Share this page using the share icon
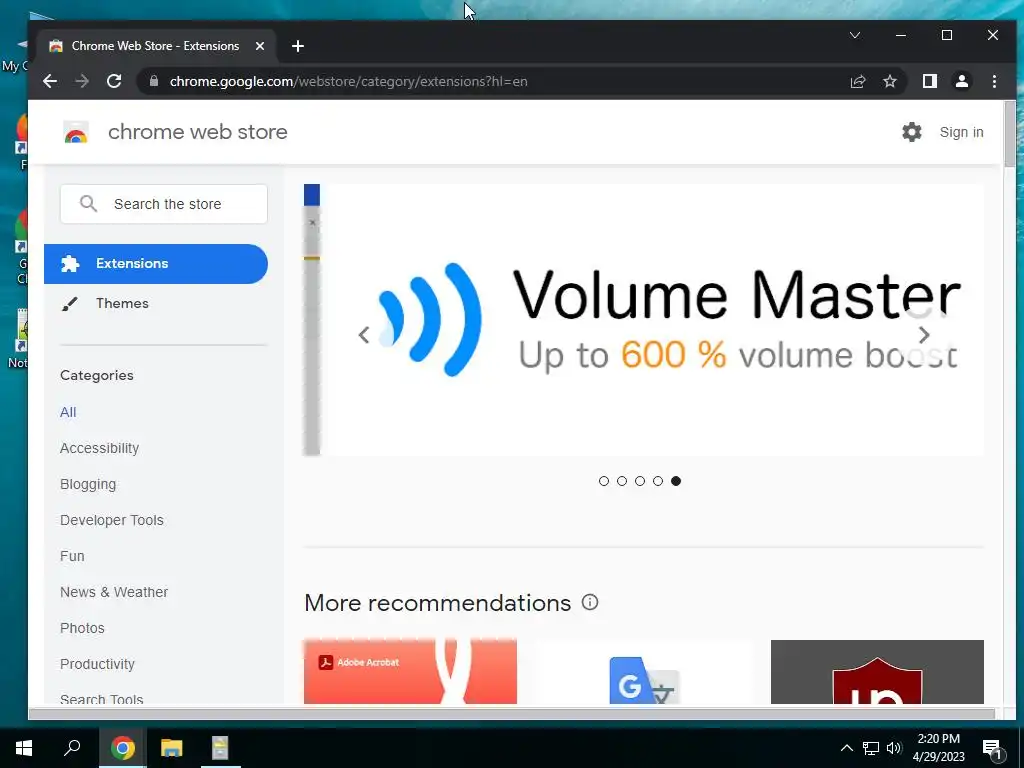 click(x=857, y=81)
